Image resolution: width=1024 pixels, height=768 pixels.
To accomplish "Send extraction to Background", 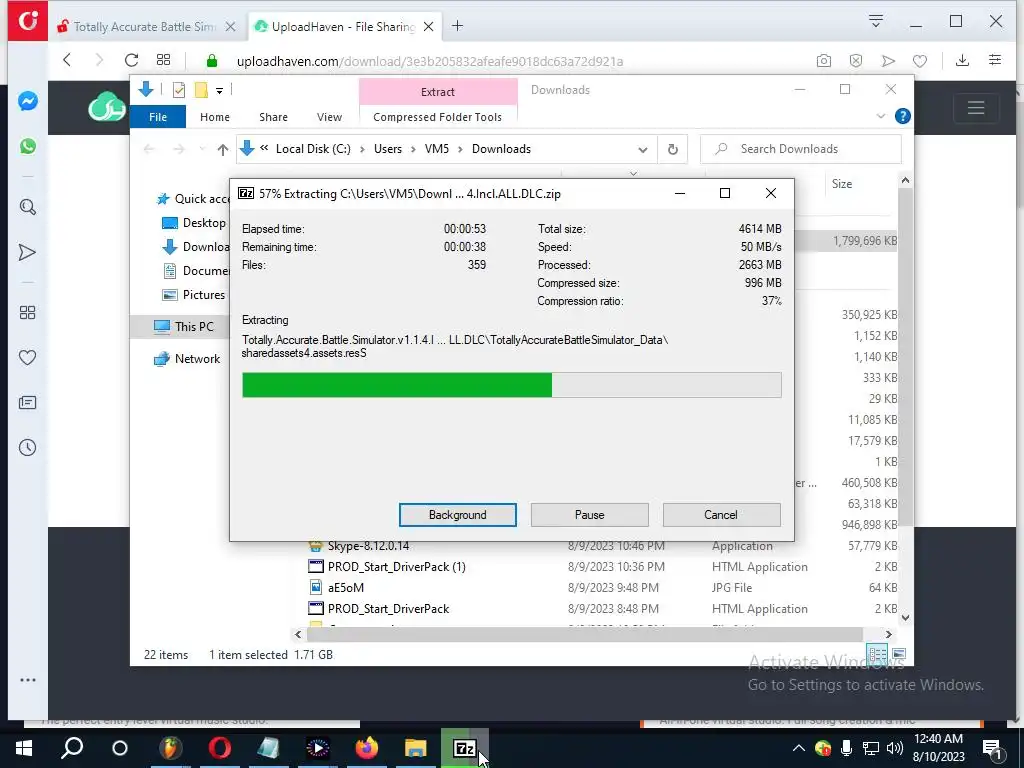I will 457,515.
